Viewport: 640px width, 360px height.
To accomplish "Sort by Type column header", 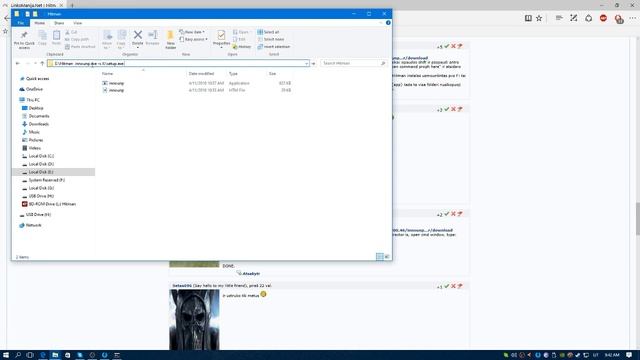I will (233, 74).
